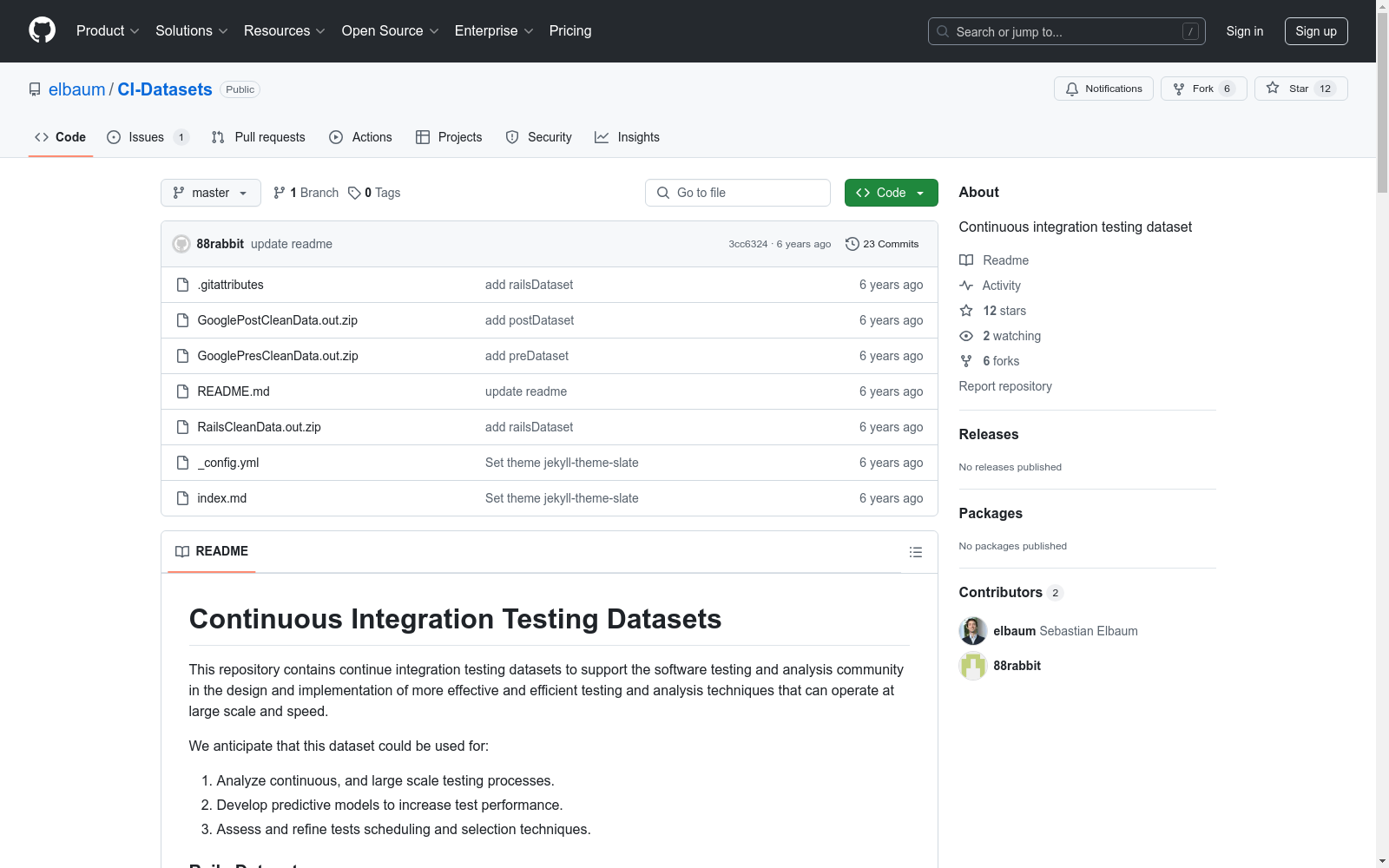Click the elbaum contributor avatar

click(x=973, y=631)
